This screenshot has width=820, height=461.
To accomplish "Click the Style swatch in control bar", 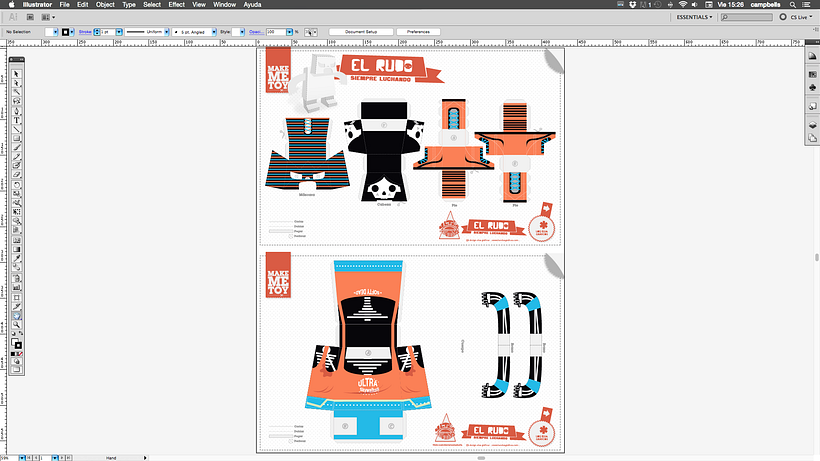I will point(235,32).
